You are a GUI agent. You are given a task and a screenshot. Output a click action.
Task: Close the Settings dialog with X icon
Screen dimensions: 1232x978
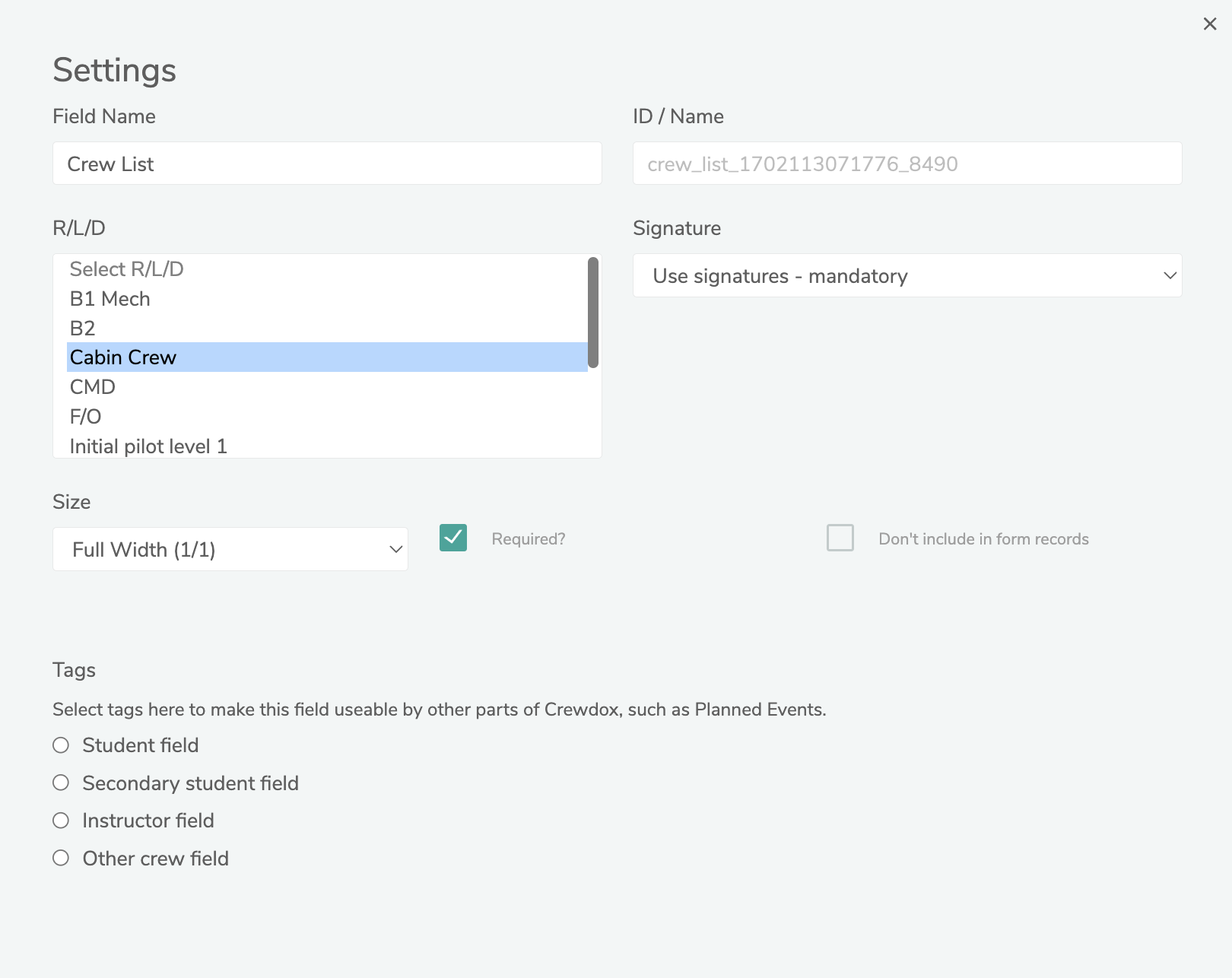pyautogui.click(x=1209, y=24)
